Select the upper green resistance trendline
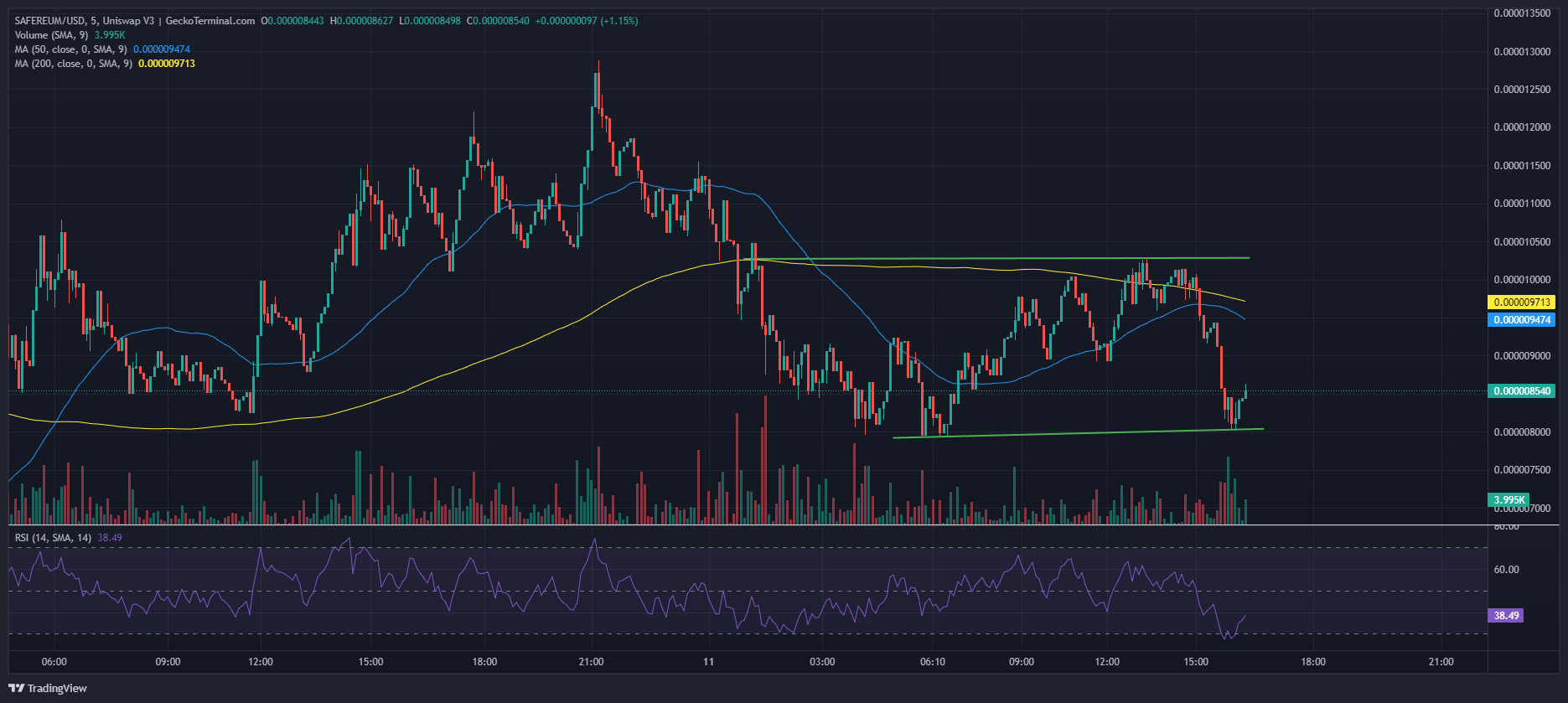Image resolution: width=1568 pixels, height=703 pixels. [997, 258]
